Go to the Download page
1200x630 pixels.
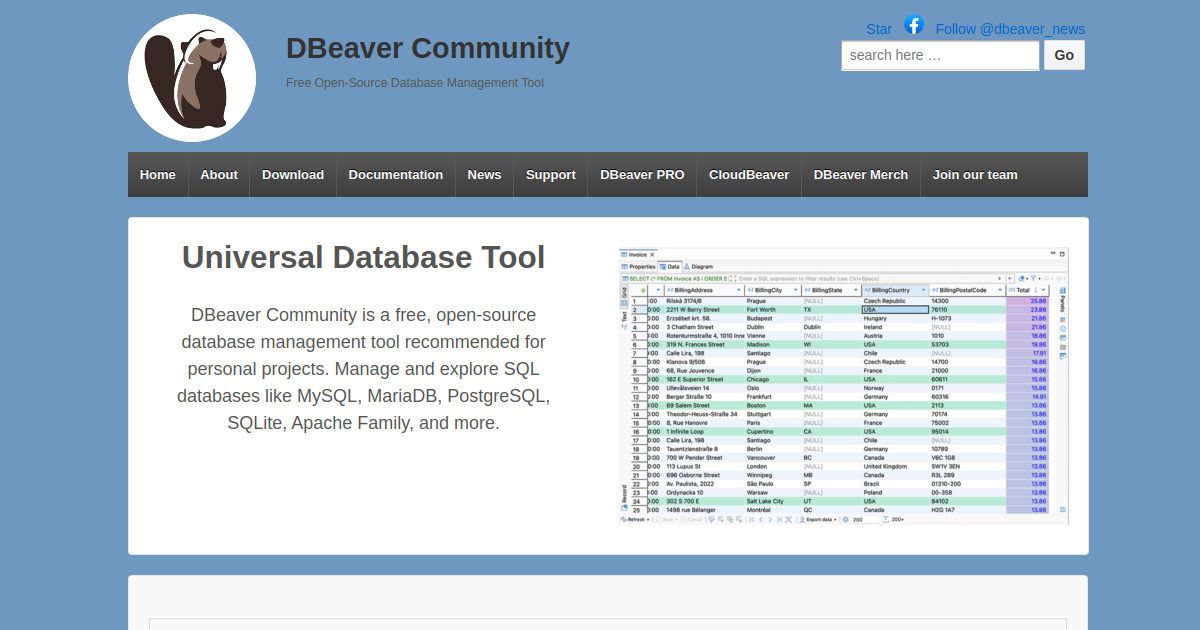pyautogui.click(x=293, y=175)
